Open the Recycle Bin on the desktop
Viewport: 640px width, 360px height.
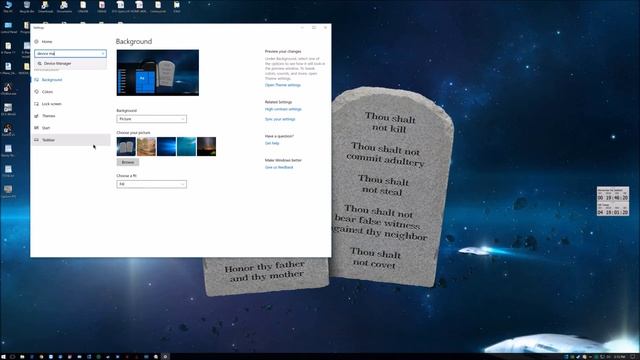tap(27, 7)
